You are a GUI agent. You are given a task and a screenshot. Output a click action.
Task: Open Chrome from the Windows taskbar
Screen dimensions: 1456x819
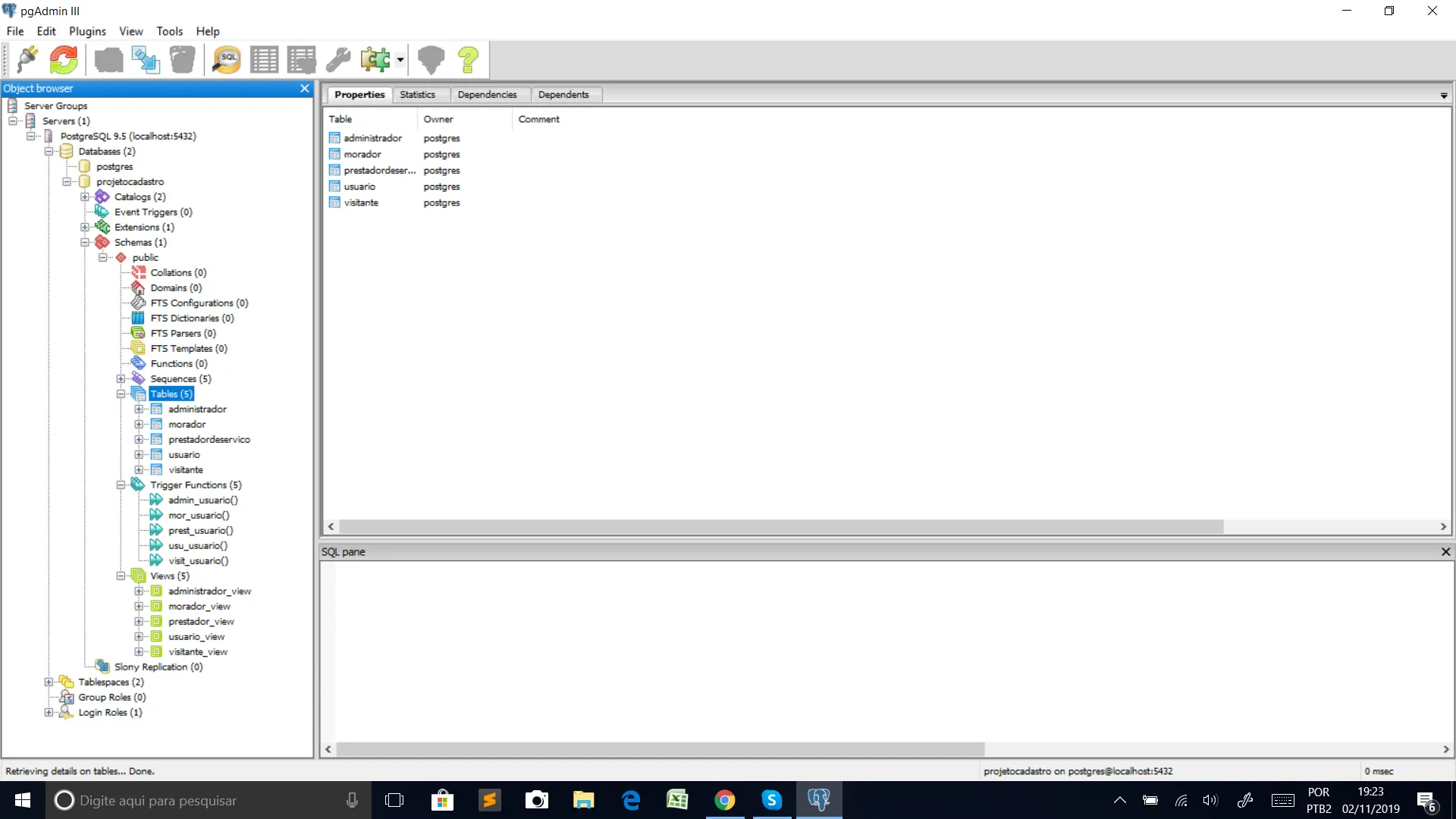tap(724, 800)
